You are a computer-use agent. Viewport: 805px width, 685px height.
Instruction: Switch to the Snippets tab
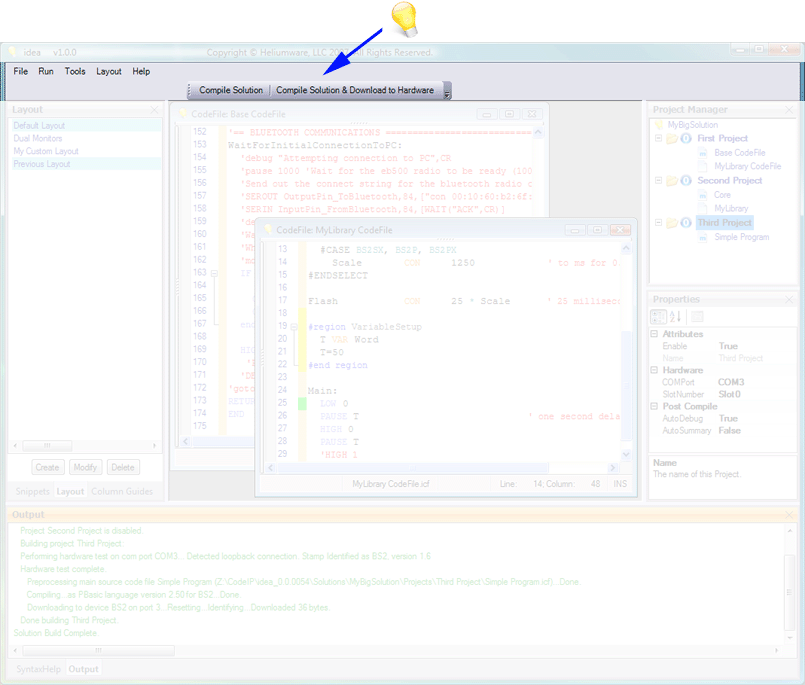coord(31,491)
